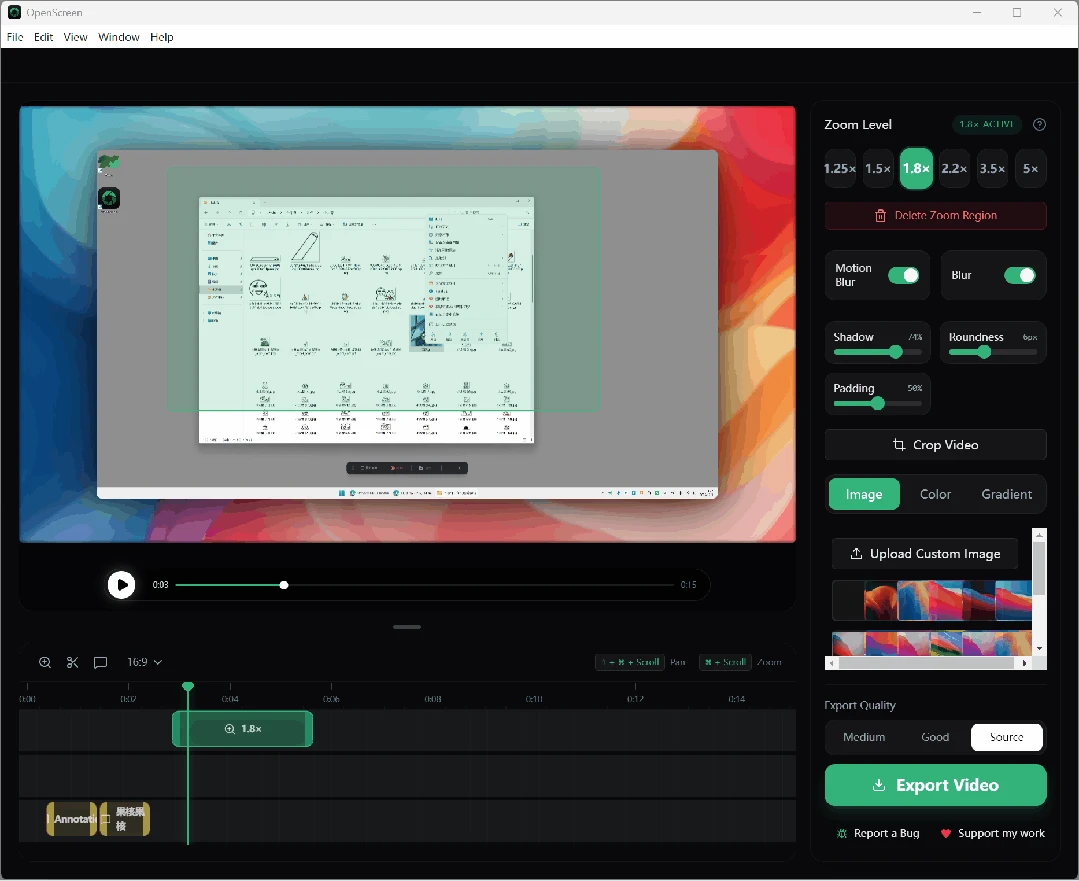The width and height of the screenshot is (1079, 881).
Task: Select the first background wallpaper thumbnail row
Action: 932,600
